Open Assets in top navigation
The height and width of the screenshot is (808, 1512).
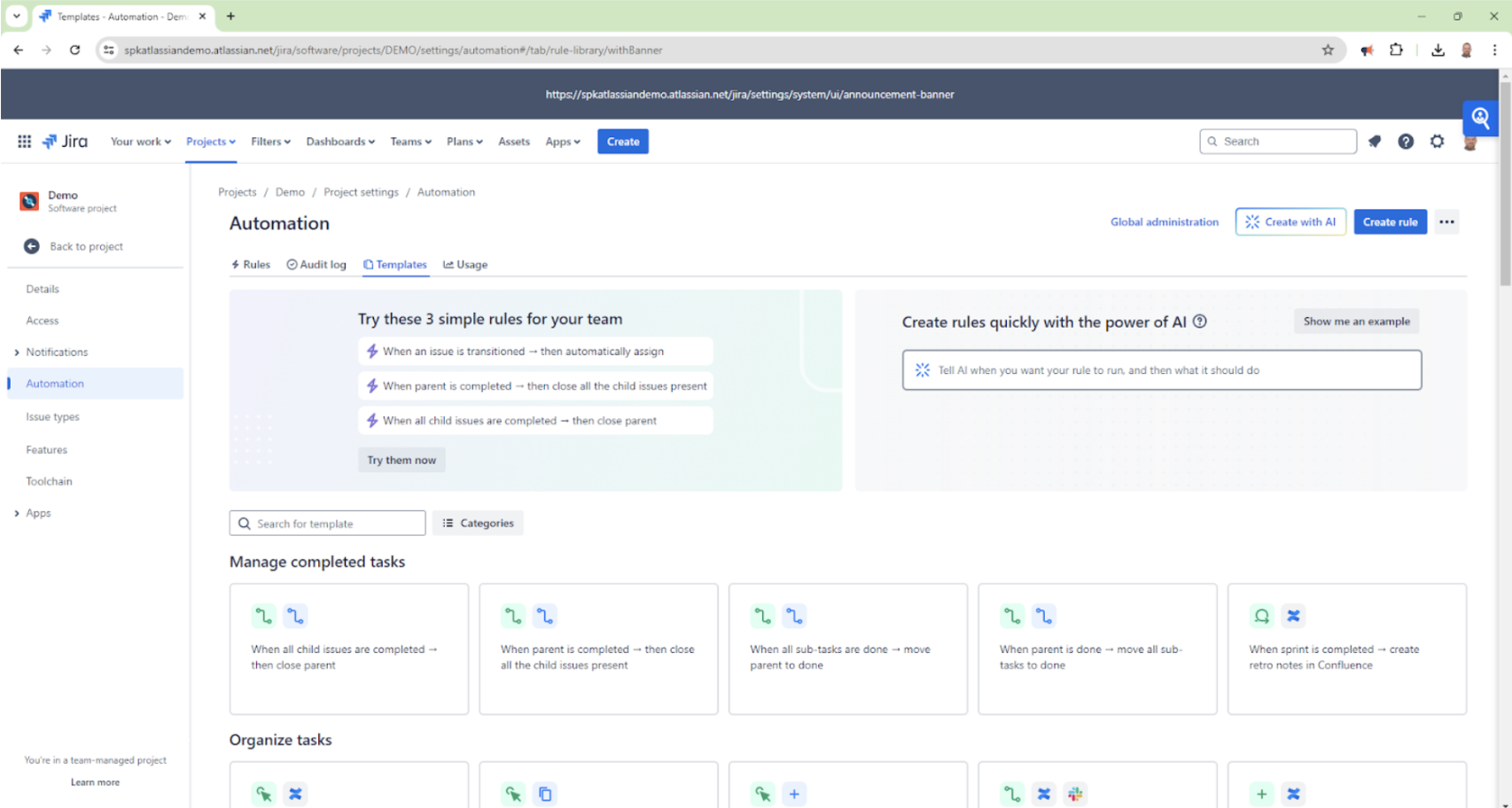coord(514,142)
